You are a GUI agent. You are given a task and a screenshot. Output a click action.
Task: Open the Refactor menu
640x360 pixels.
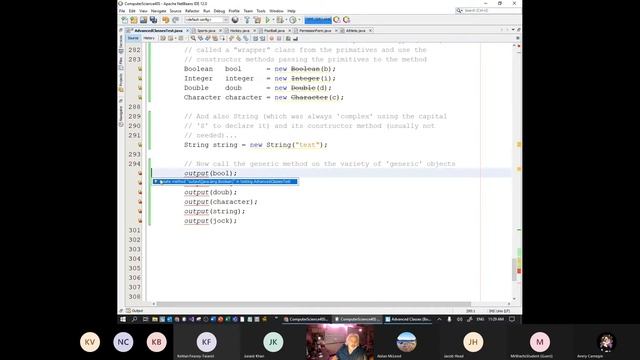pos(192,11)
